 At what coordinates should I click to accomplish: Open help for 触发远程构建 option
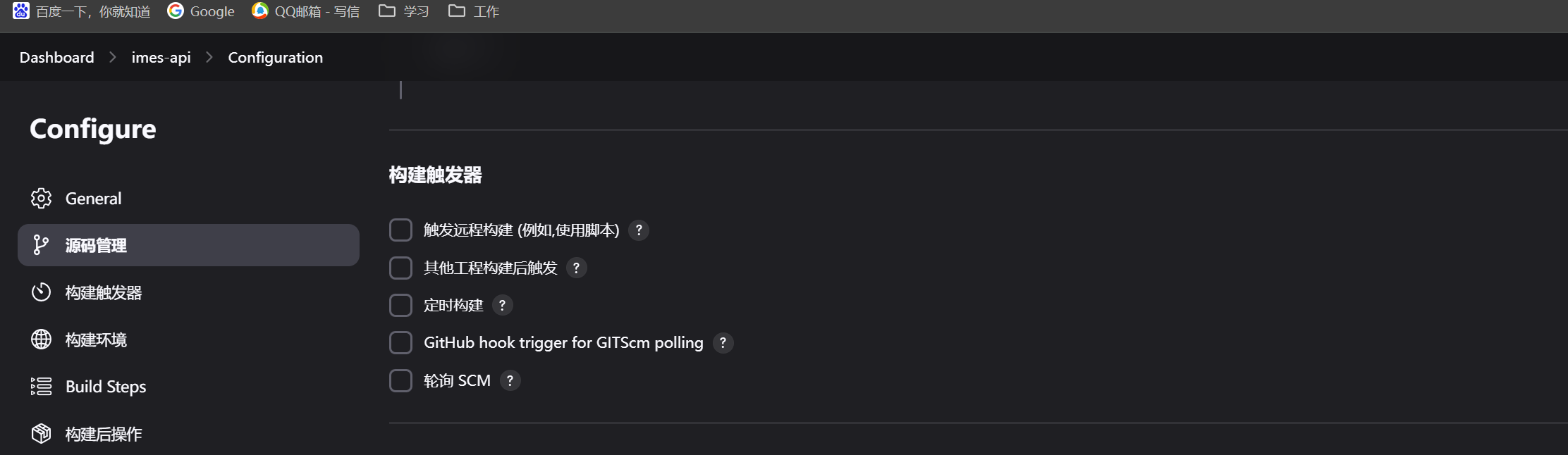tap(639, 230)
